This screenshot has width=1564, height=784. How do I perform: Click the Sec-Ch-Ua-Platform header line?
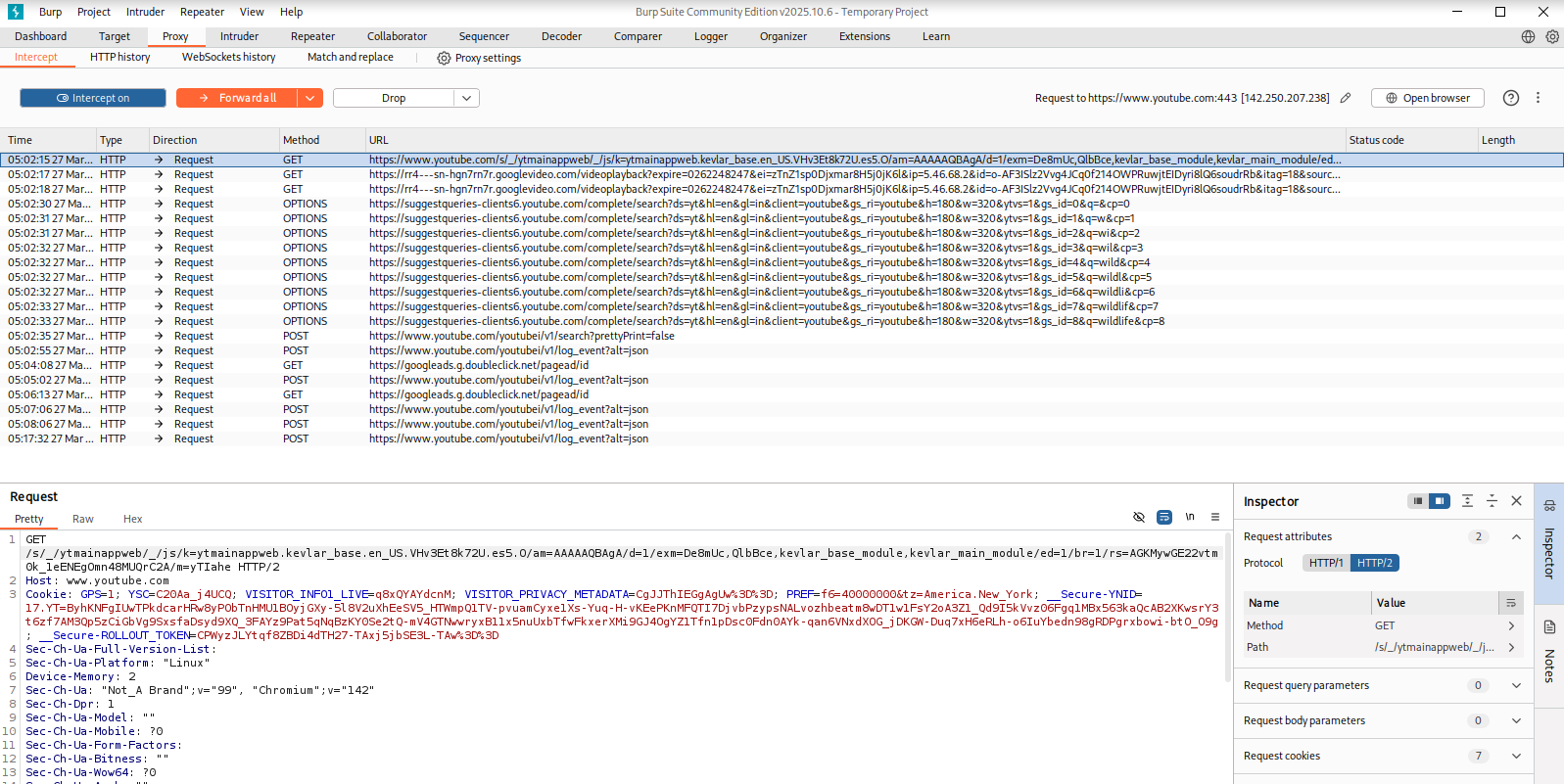118,663
